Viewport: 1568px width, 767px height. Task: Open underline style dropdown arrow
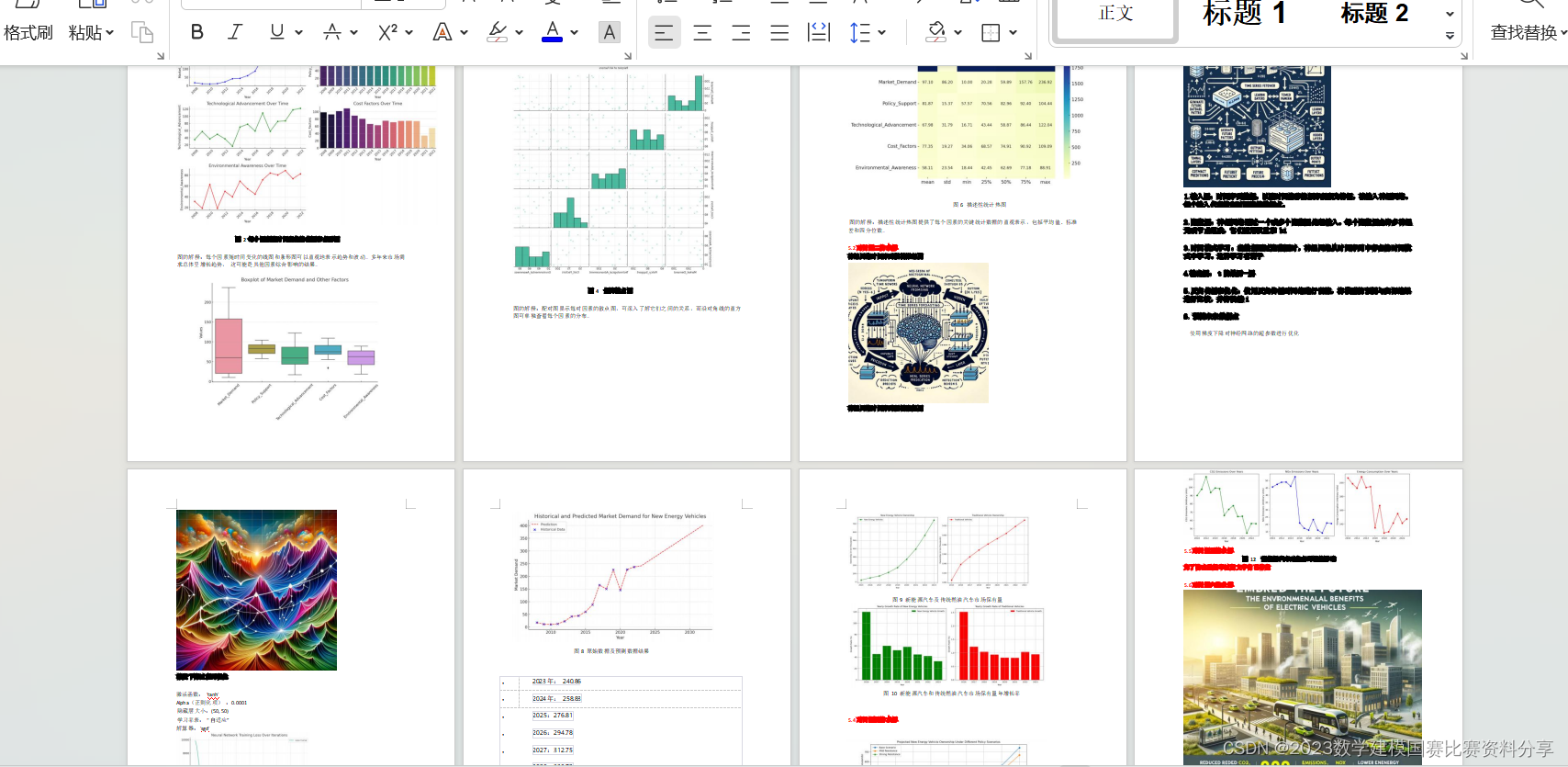pos(298,32)
